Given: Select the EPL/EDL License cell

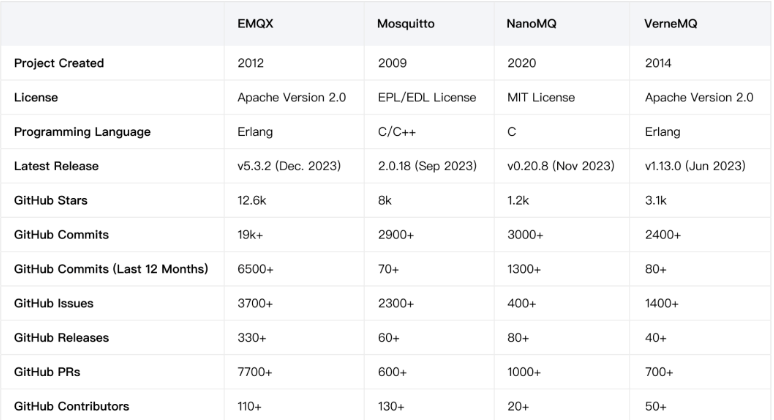Looking at the screenshot, I should click(x=426, y=98).
